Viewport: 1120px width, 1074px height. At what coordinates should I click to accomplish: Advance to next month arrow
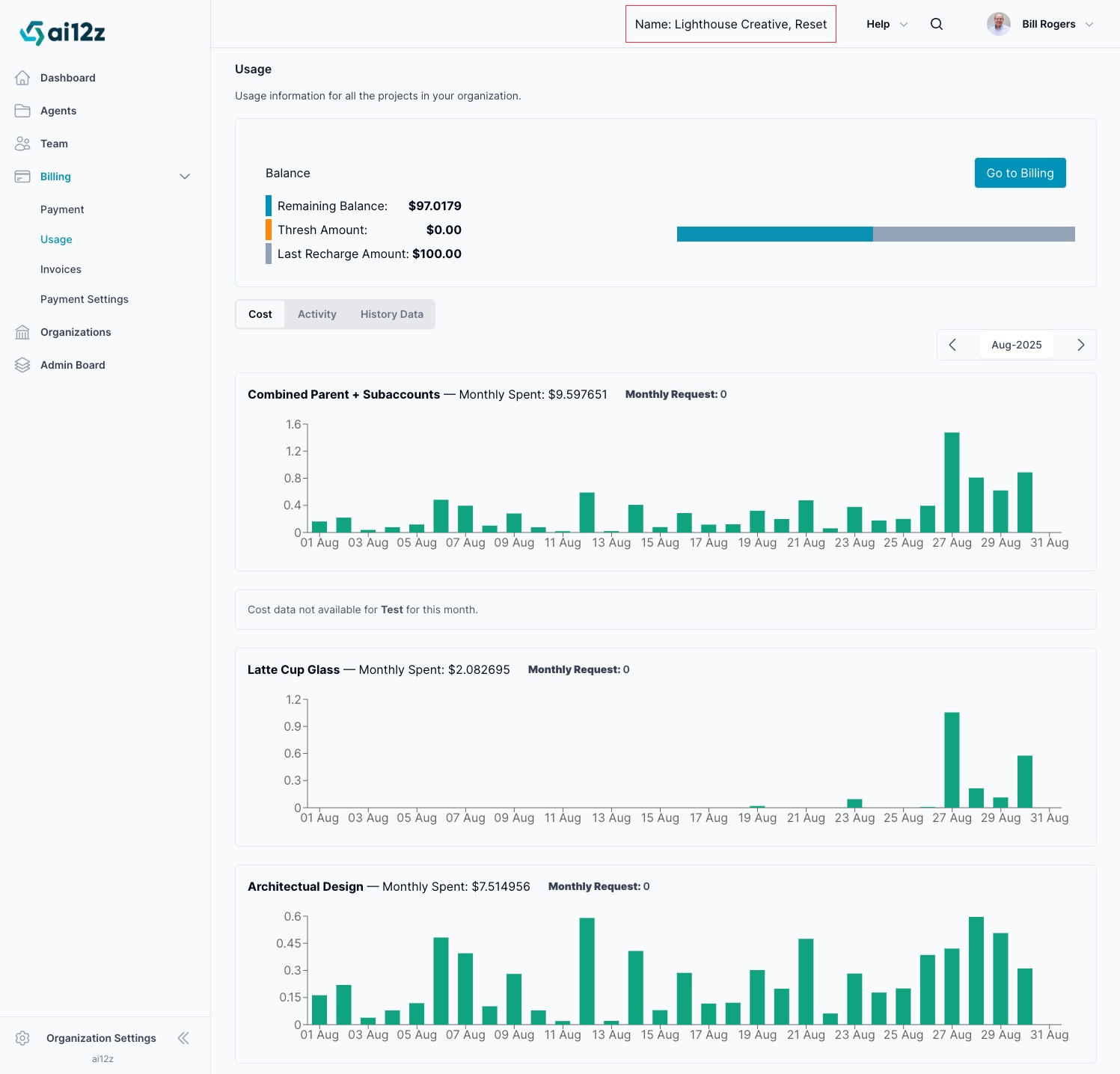click(1080, 345)
